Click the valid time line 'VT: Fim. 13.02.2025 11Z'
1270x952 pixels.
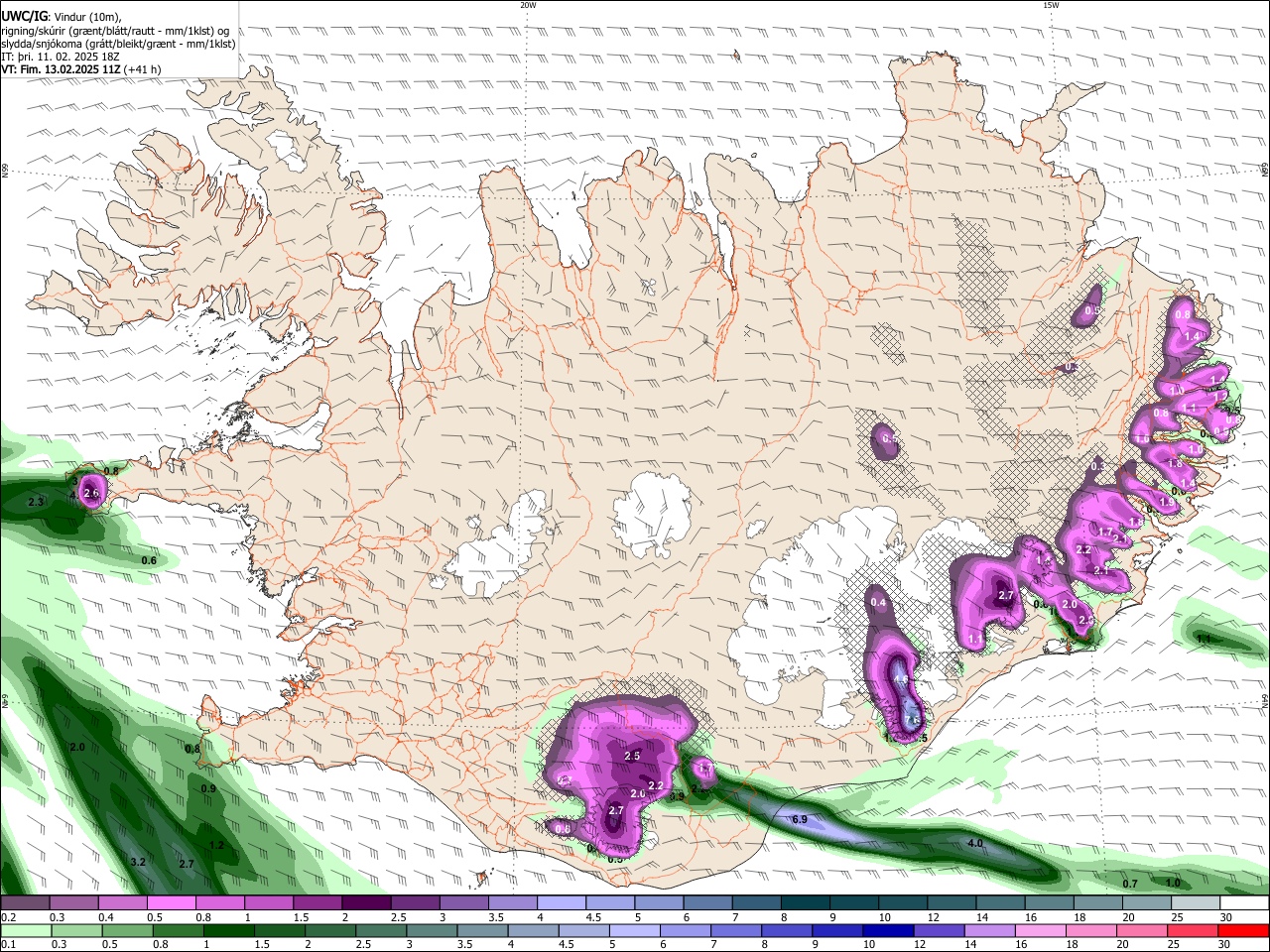(63, 69)
